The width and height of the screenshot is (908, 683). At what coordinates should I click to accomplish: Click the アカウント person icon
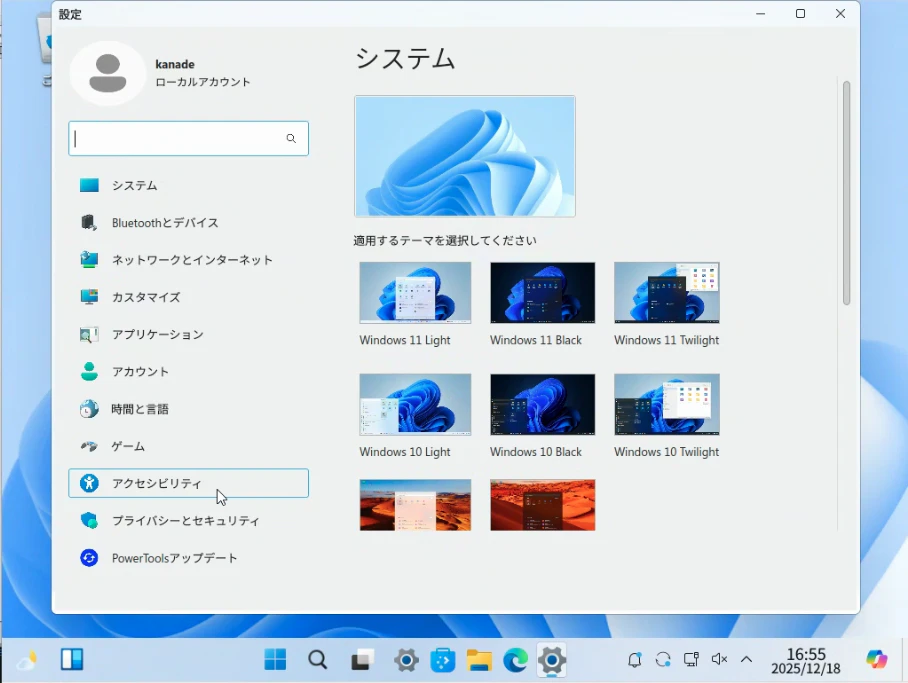click(89, 371)
